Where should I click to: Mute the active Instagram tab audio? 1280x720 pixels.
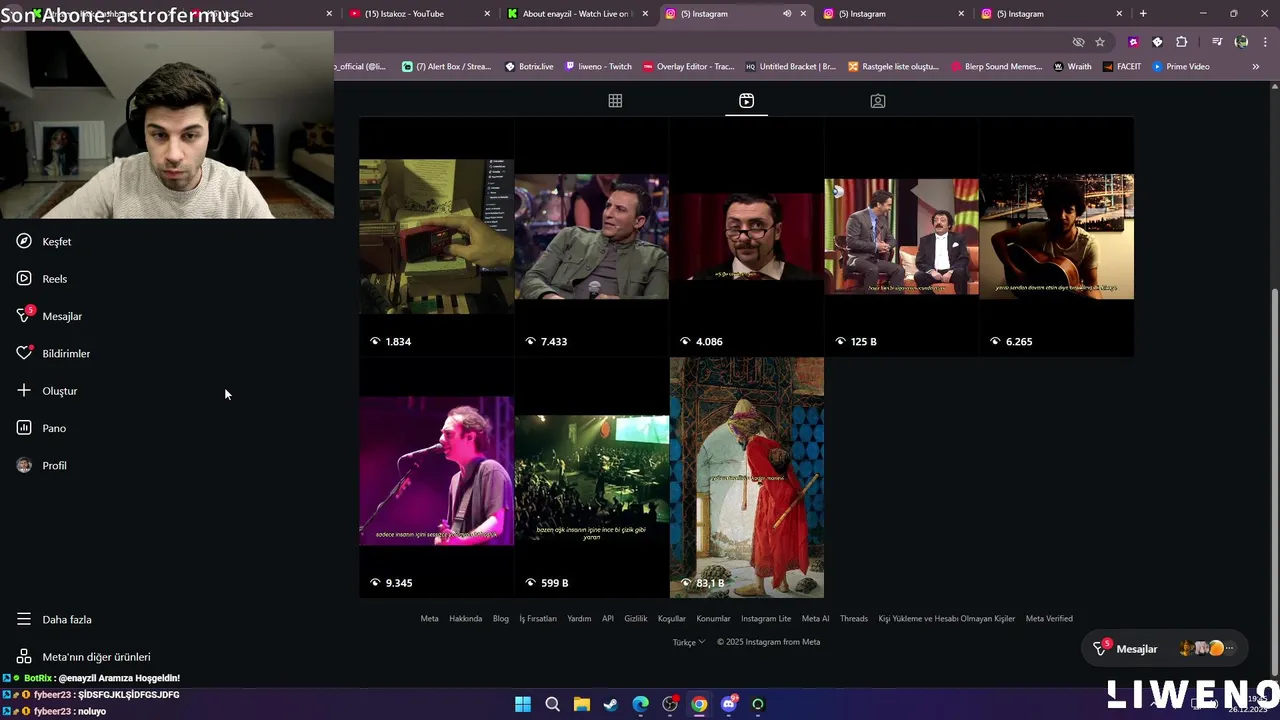[787, 14]
